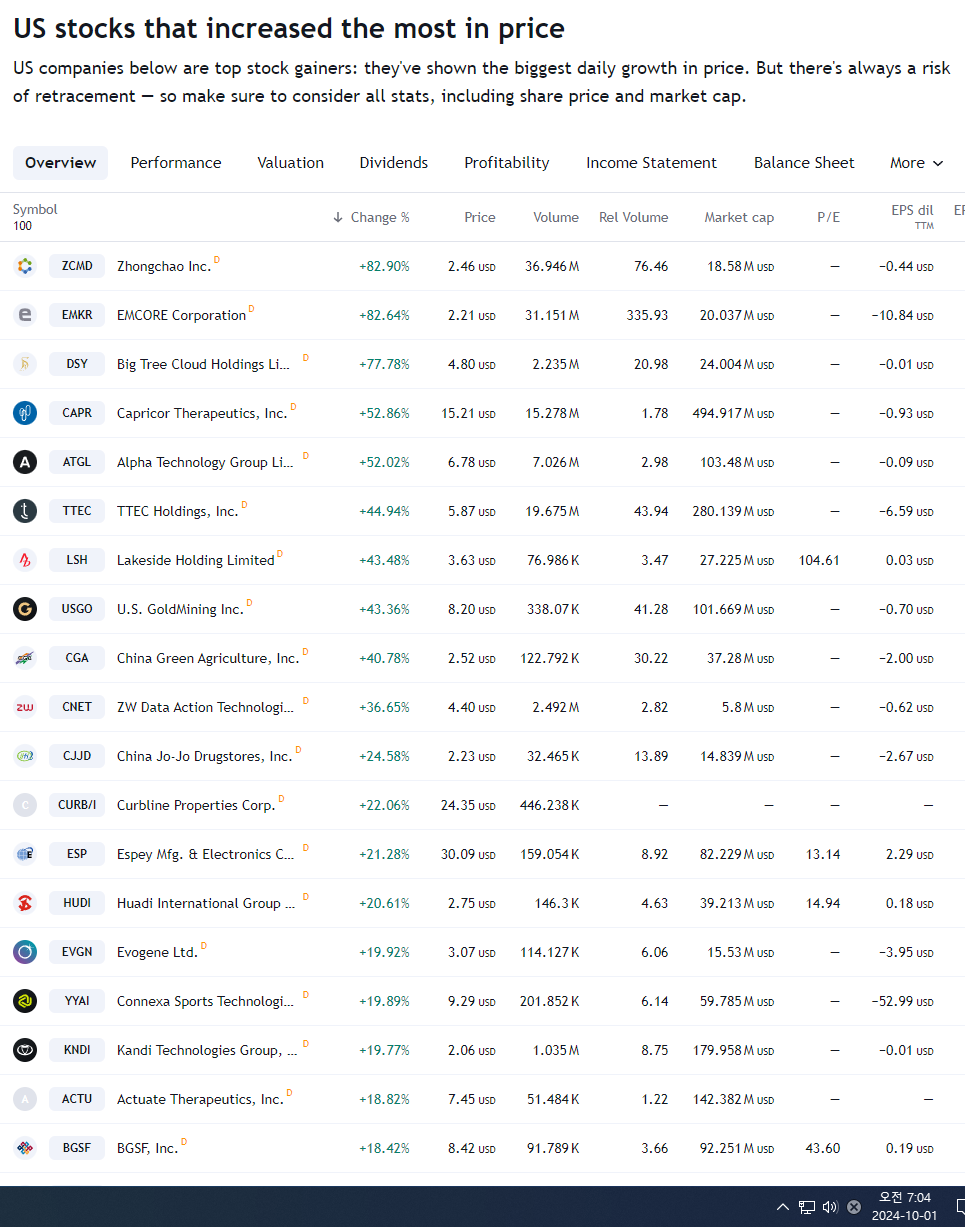Click the Lakeside Holding Limited logo icon

[x=25, y=560]
